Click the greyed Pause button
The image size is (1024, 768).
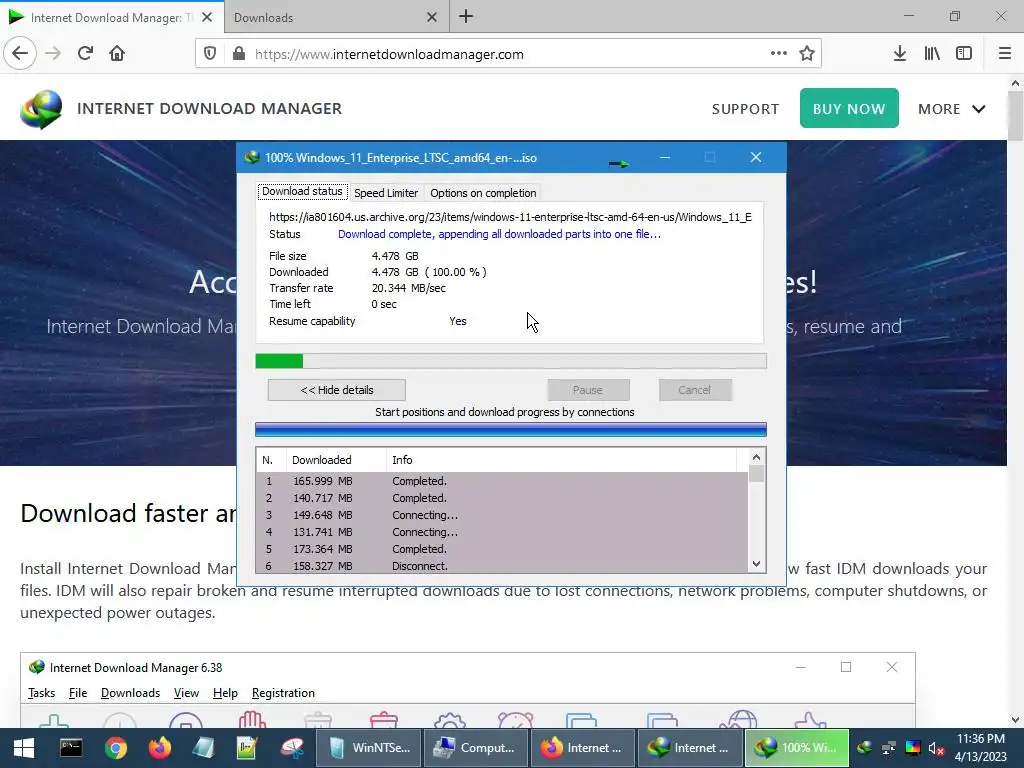pyautogui.click(x=588, y=390)
